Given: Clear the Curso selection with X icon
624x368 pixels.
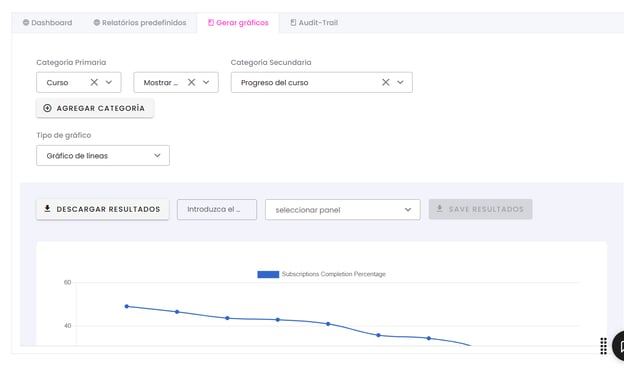Looking at the screenshot, I should tap(94, 82).
